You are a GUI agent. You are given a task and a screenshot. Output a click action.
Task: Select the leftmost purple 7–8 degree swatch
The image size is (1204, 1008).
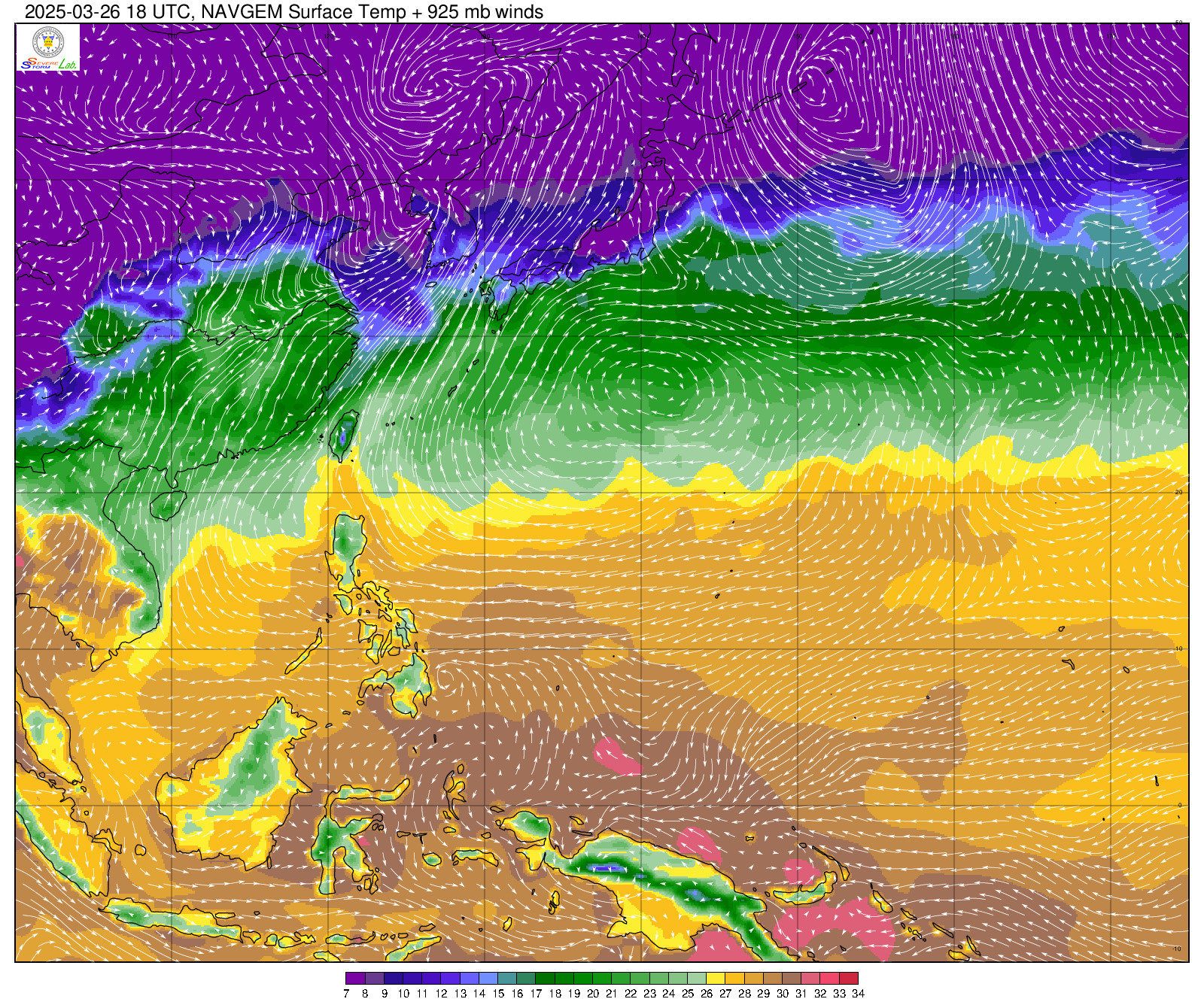click(355, 979)
